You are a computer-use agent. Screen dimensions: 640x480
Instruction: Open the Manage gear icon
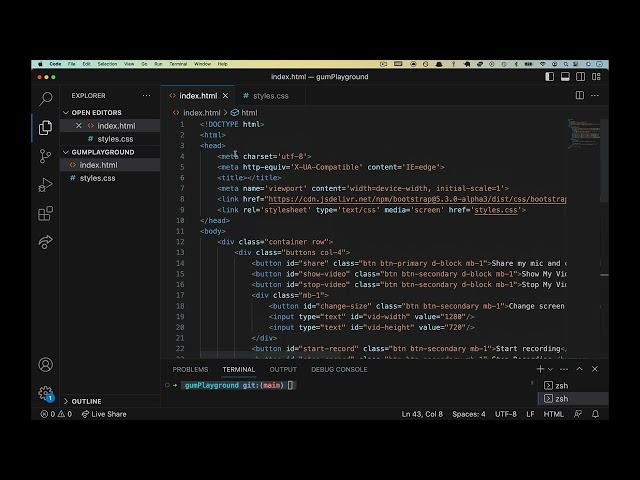pos(45,393)
